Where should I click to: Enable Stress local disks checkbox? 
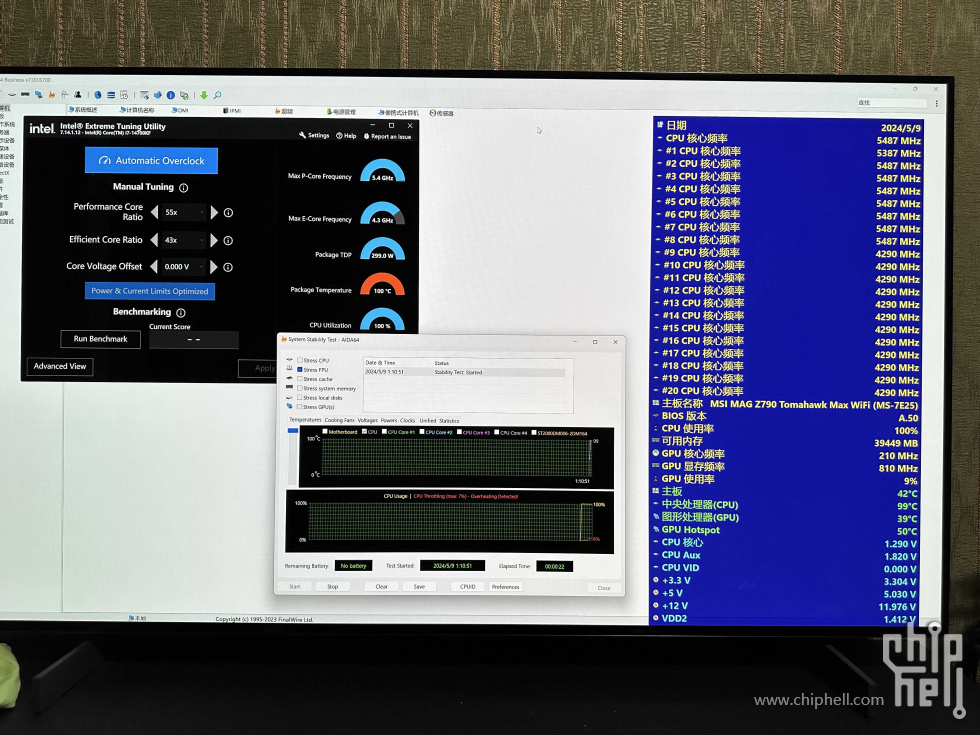[300, 398]
